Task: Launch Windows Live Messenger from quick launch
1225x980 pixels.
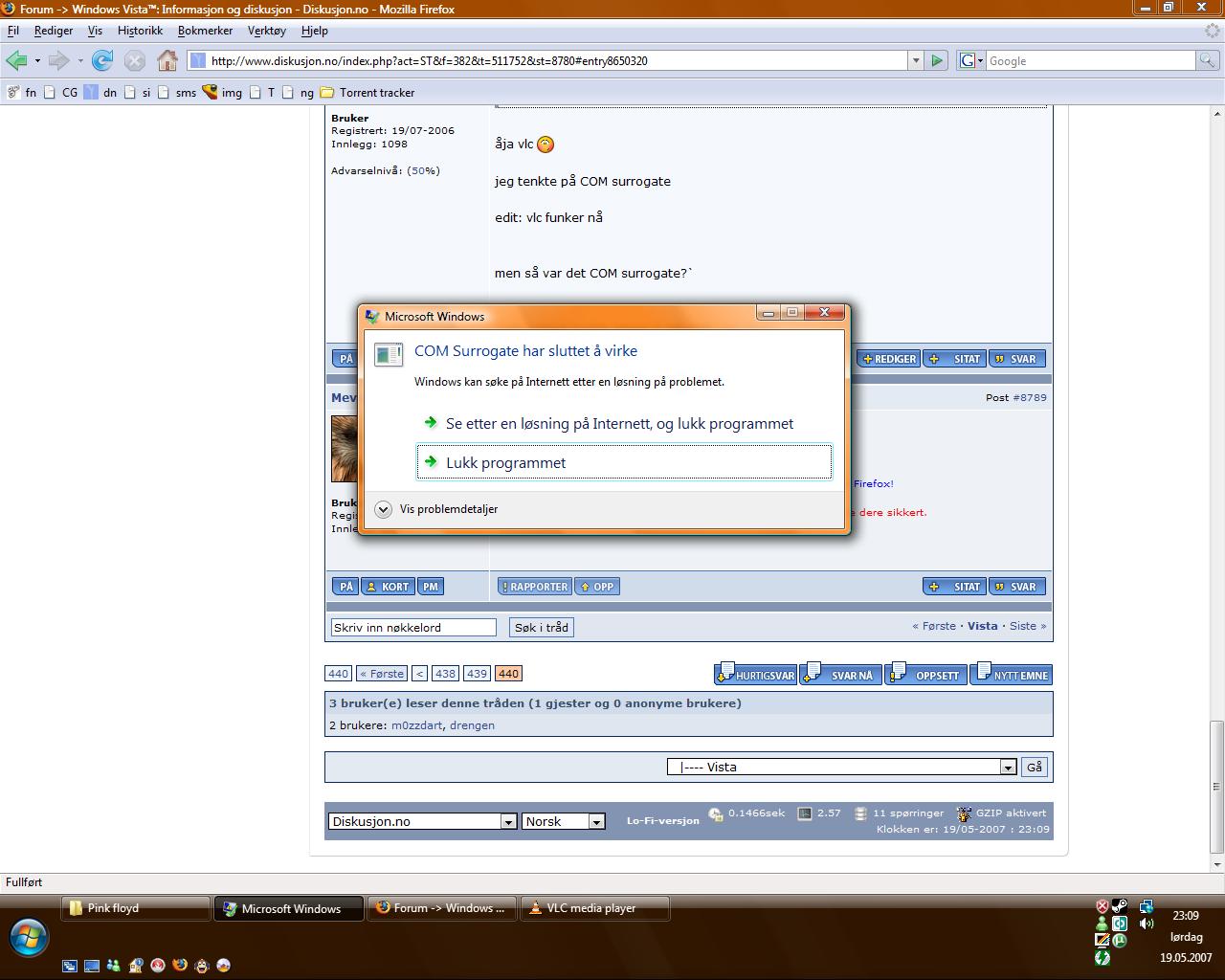Action: [114, 966]
